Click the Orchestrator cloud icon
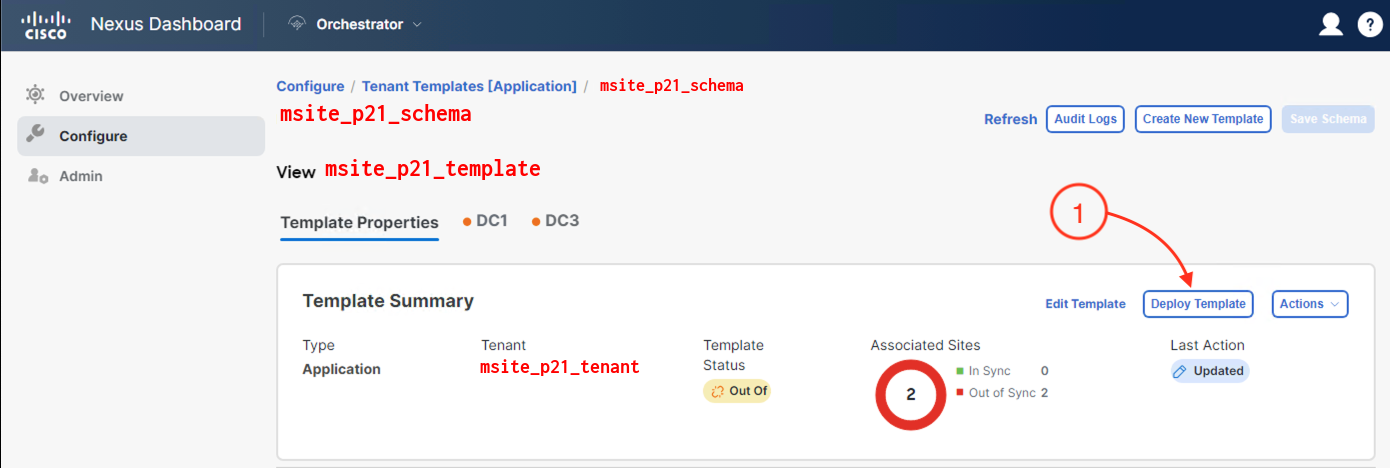The width and height of the screenshot is (1390, 468). pyautogui.click(x=296, y=24)
